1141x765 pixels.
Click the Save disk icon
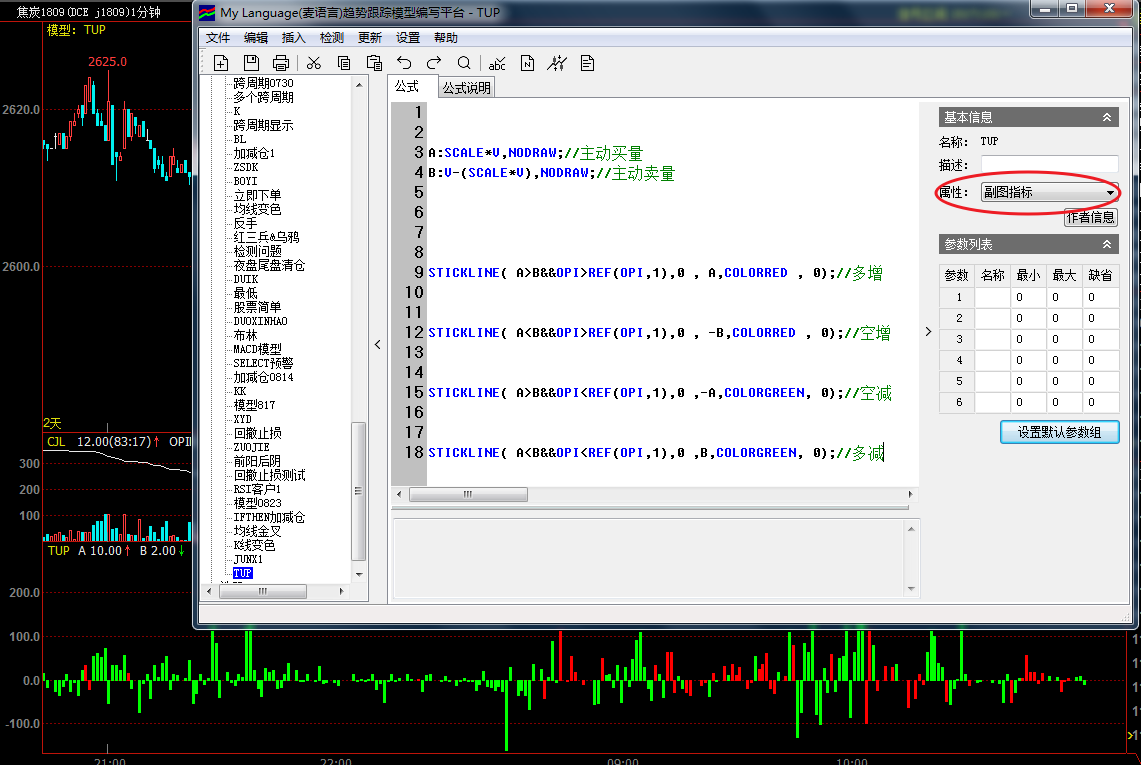coord(252,63)
